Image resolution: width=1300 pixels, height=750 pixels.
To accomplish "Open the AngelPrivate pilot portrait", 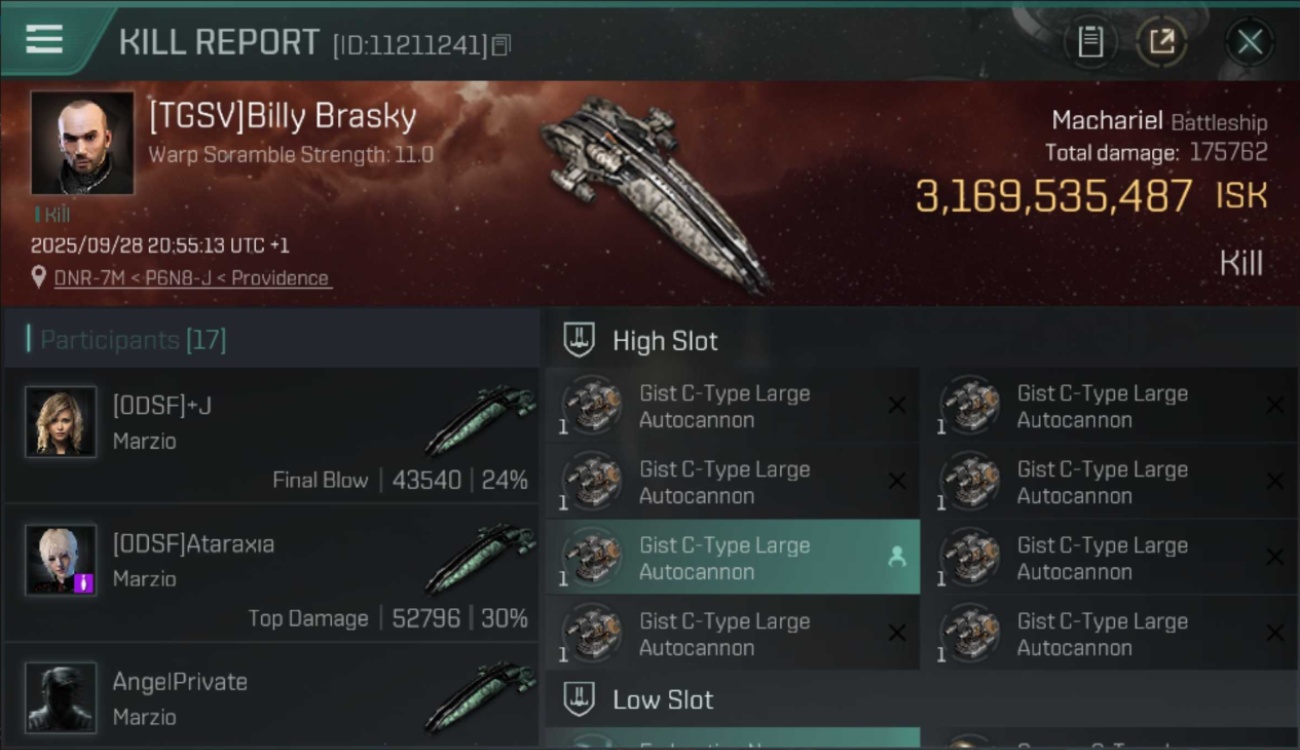I will (61, 696).
